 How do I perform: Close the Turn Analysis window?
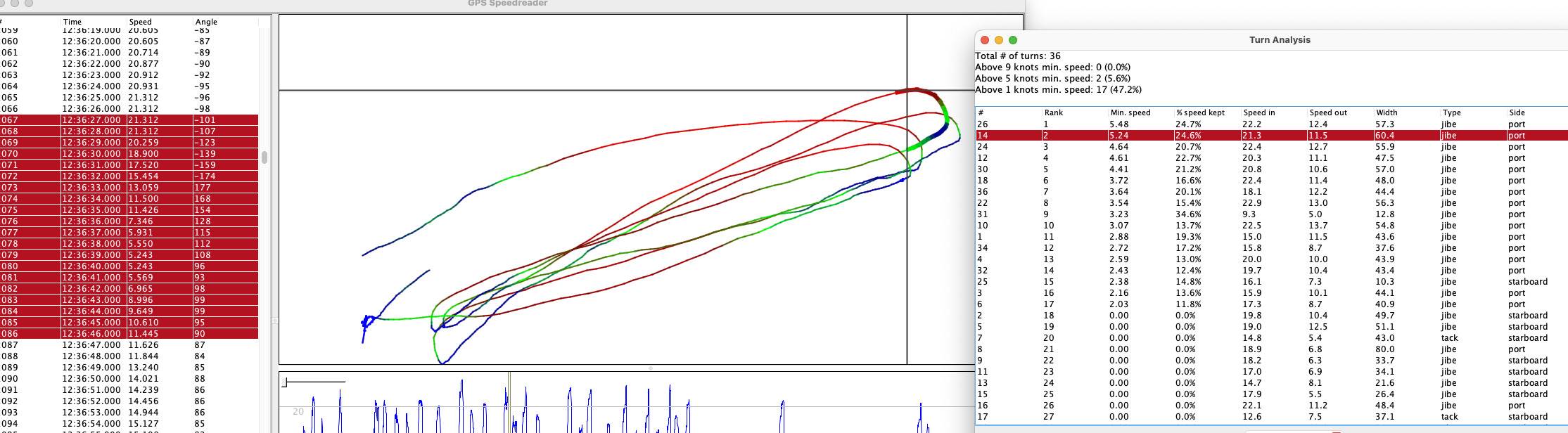(x=985, y=40)
